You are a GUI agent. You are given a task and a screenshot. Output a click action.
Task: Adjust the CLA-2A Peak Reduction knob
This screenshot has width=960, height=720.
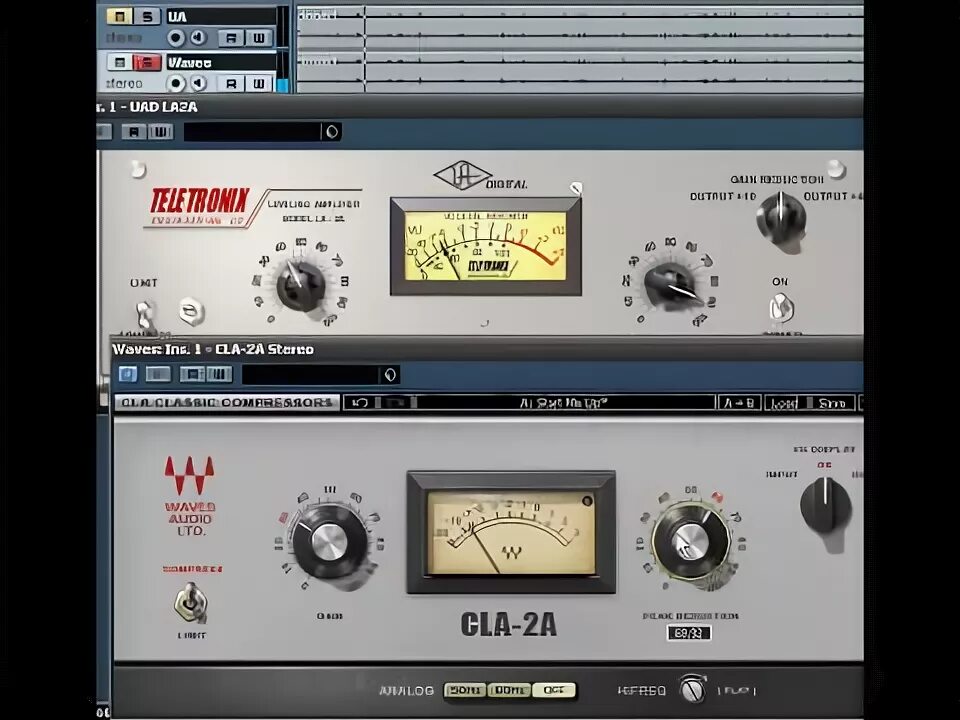tap(690, 542)
